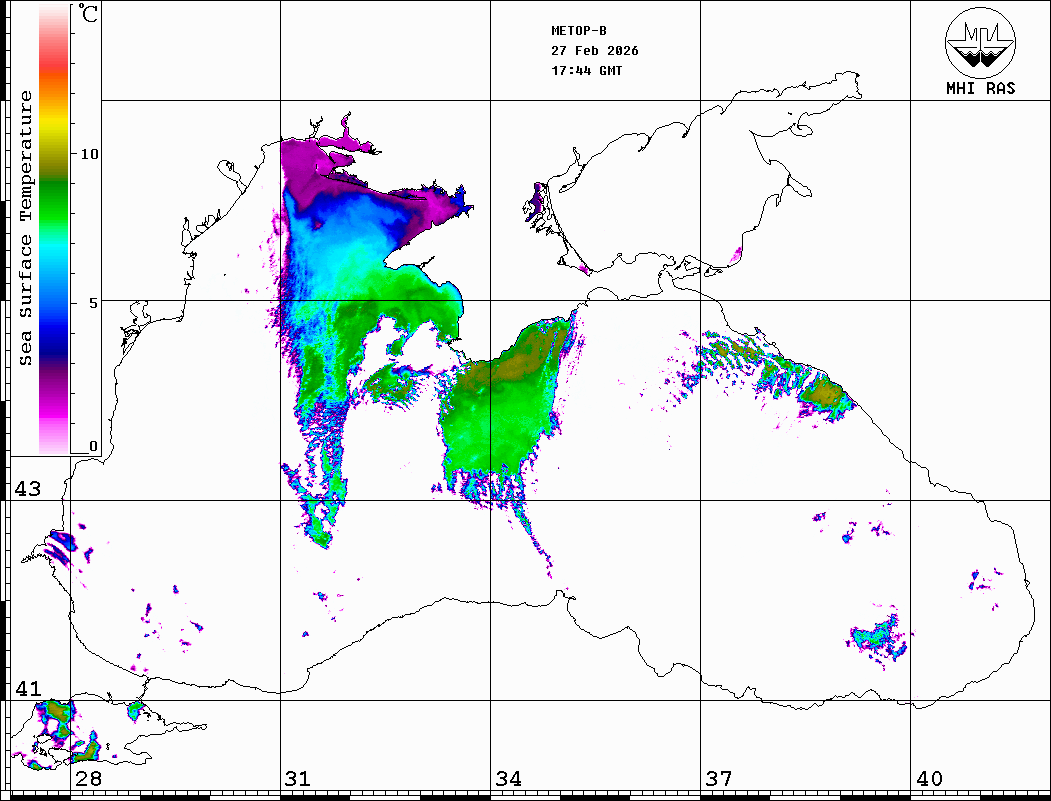This screenshot has width=1051, height=801.
Task: Click the MHI RAS logo emblem
Action: [x=980, y=42]
